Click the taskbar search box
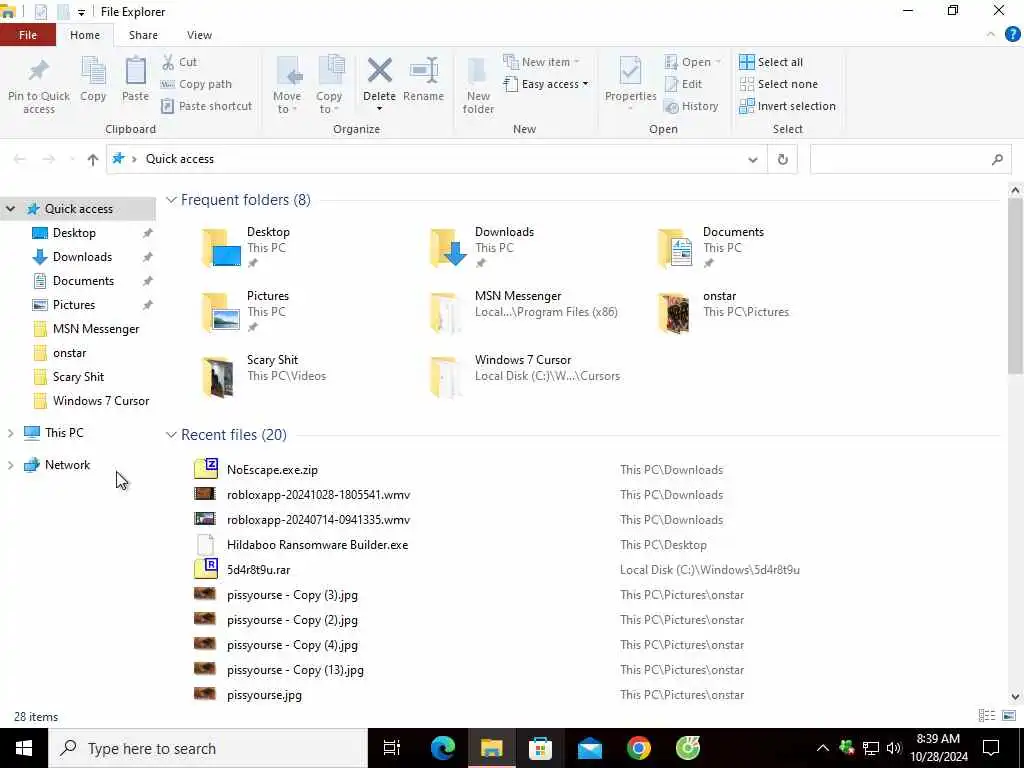1024x768 pixels. 208,748
